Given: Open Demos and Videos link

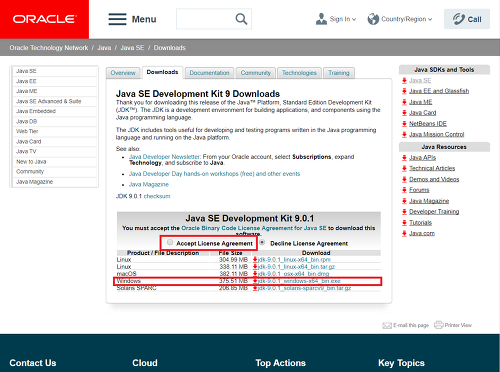Looking at the screenshot, I should coord(434,179).
